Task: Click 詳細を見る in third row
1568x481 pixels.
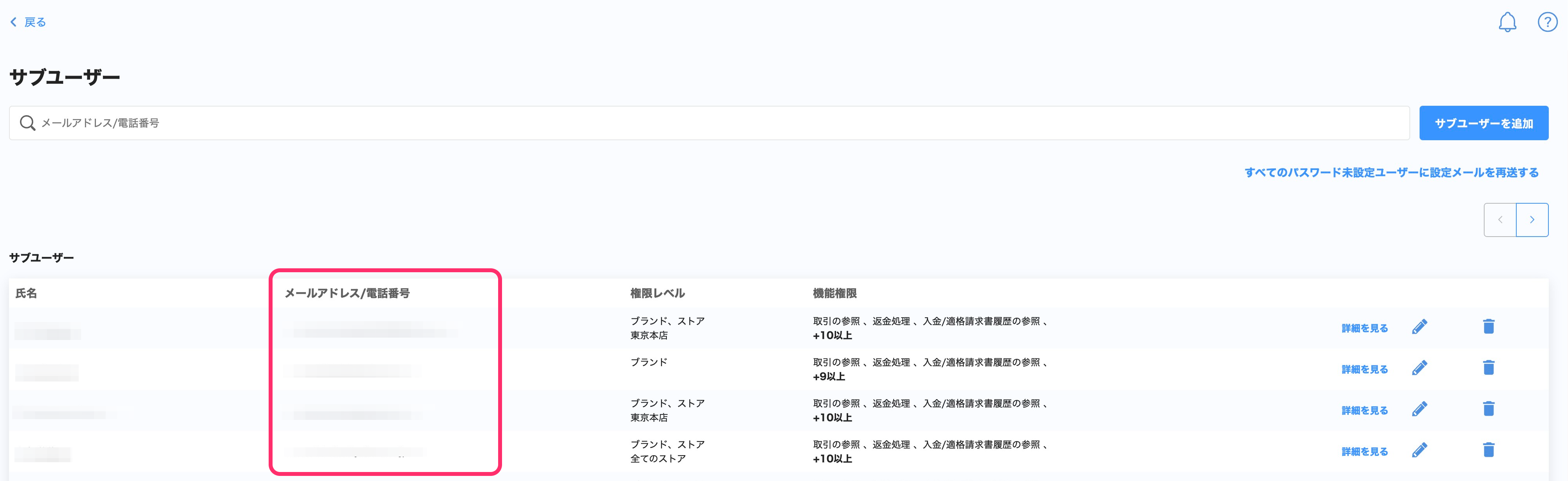Action: 1364,410
